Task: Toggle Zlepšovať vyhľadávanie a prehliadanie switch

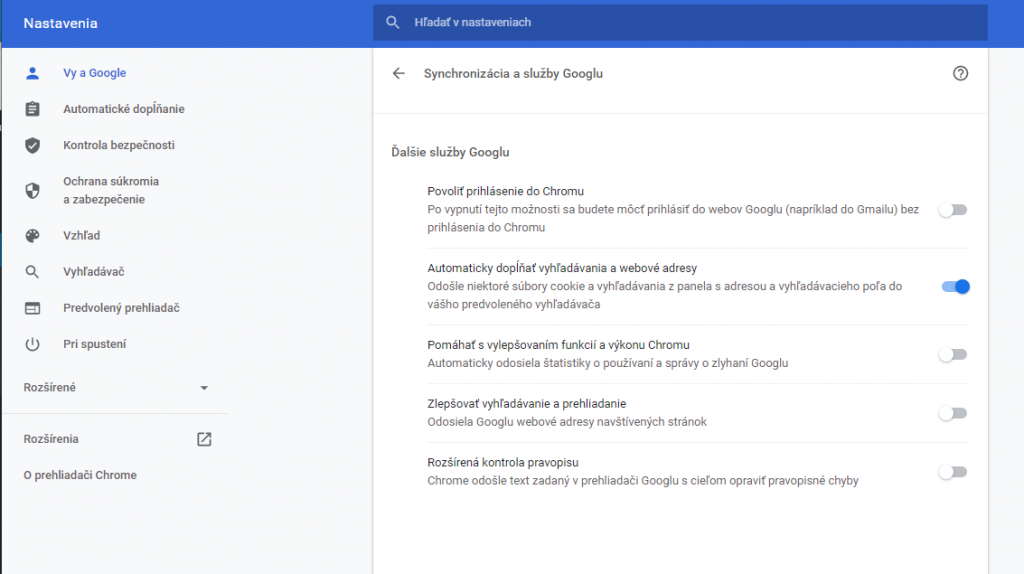Action: click(x=953, y=413)
